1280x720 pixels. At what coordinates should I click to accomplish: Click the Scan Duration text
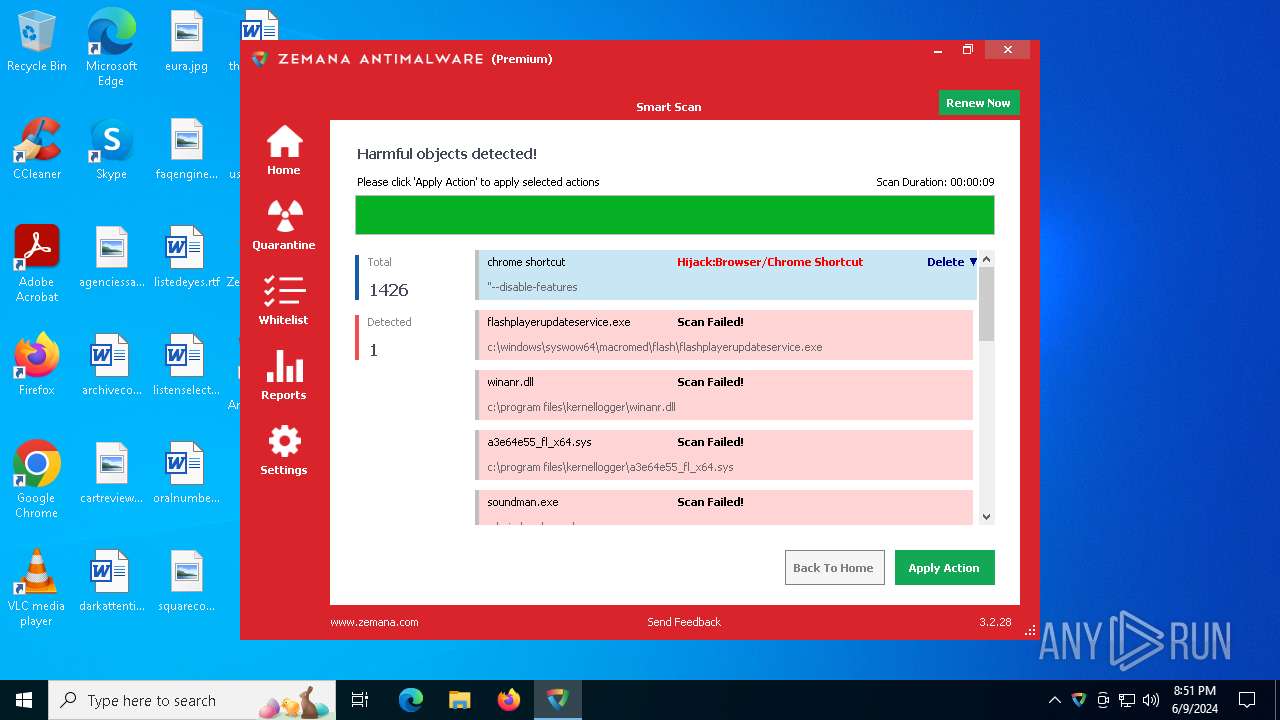tap(935, 182)
